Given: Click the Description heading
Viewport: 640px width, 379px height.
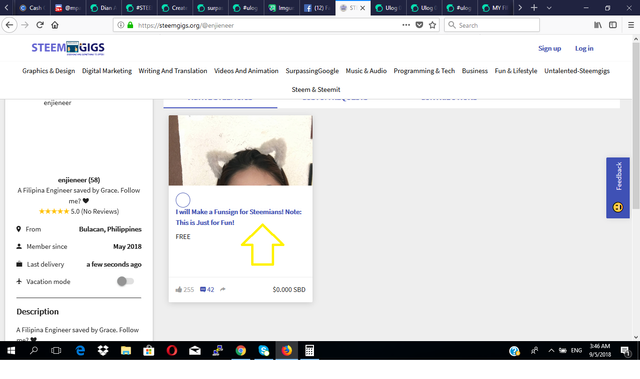Looking at the screenshot, I should [x=38, y=311].
